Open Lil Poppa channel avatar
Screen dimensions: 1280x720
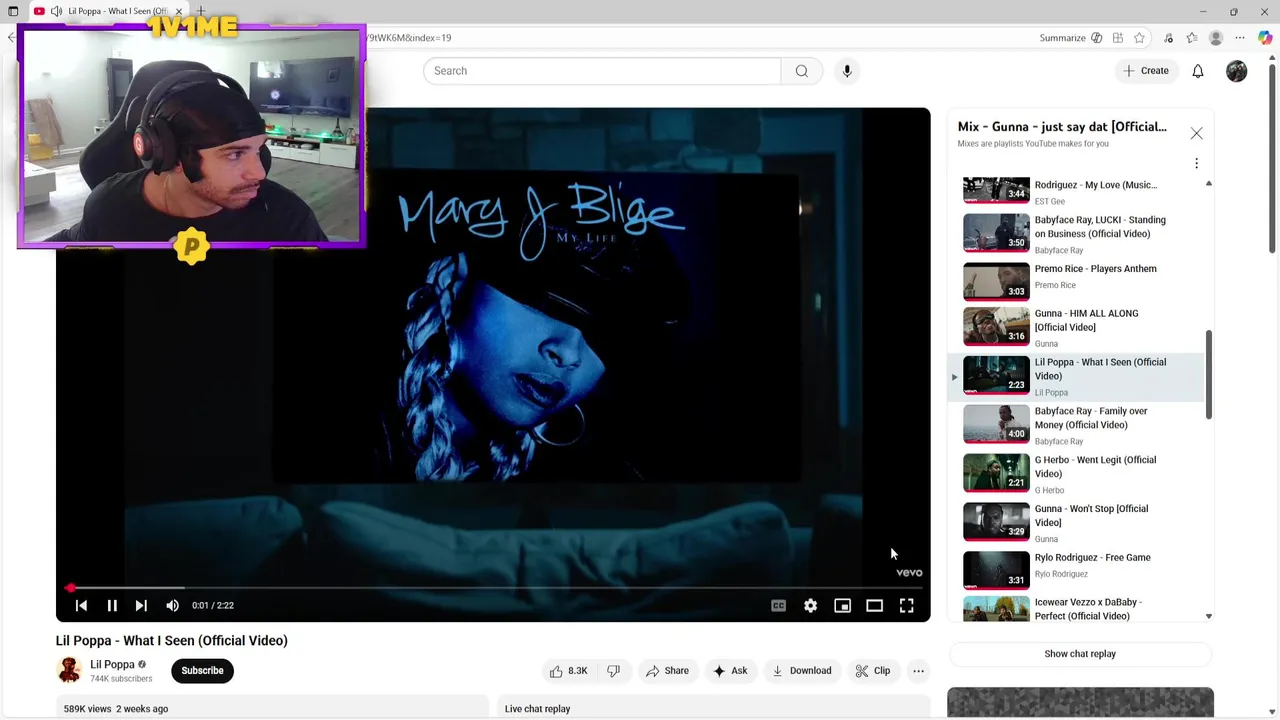[69, 670]
